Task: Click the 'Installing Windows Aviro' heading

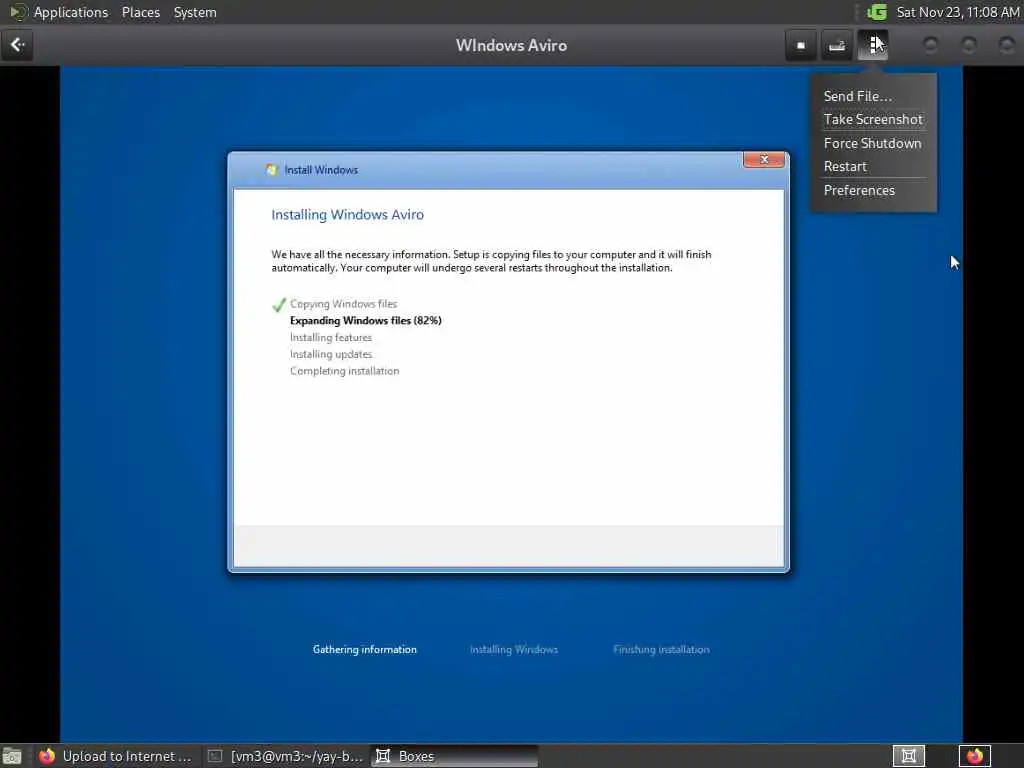Action: click(347, 214)
